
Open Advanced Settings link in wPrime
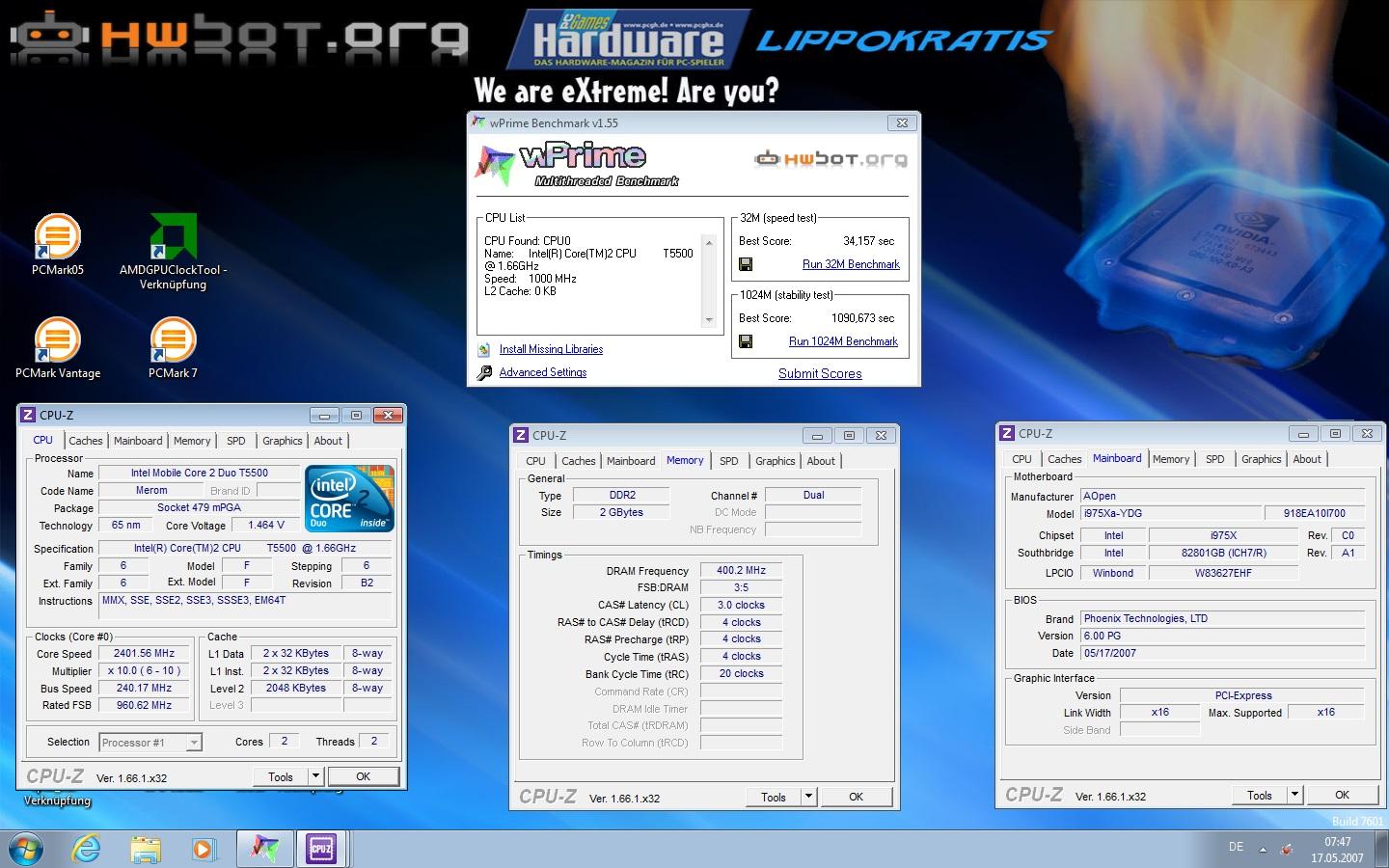(543, 372)
